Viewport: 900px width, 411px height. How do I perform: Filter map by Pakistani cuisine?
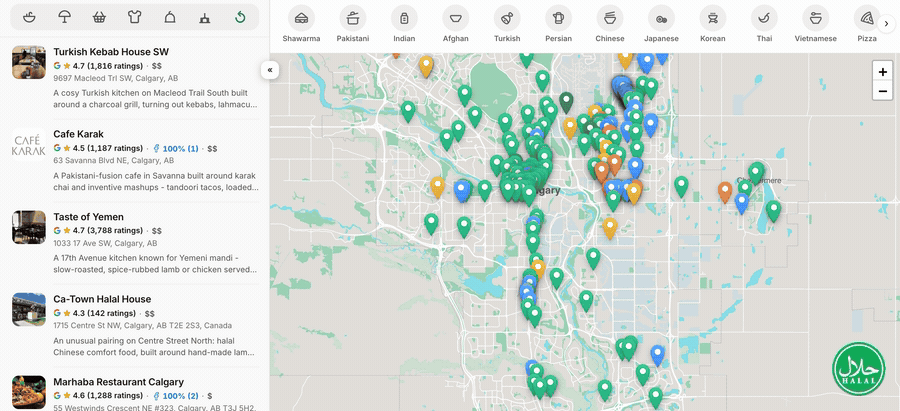coord(353,24)
